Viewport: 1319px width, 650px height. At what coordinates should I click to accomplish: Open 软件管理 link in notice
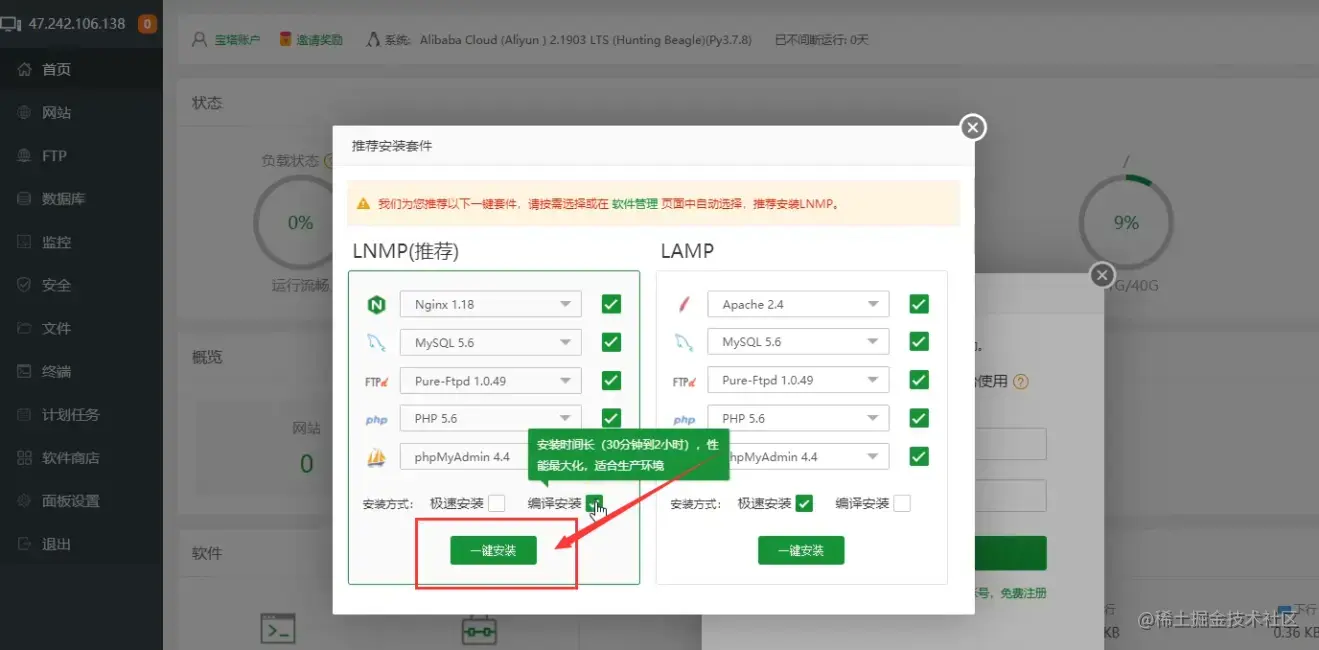635,203
